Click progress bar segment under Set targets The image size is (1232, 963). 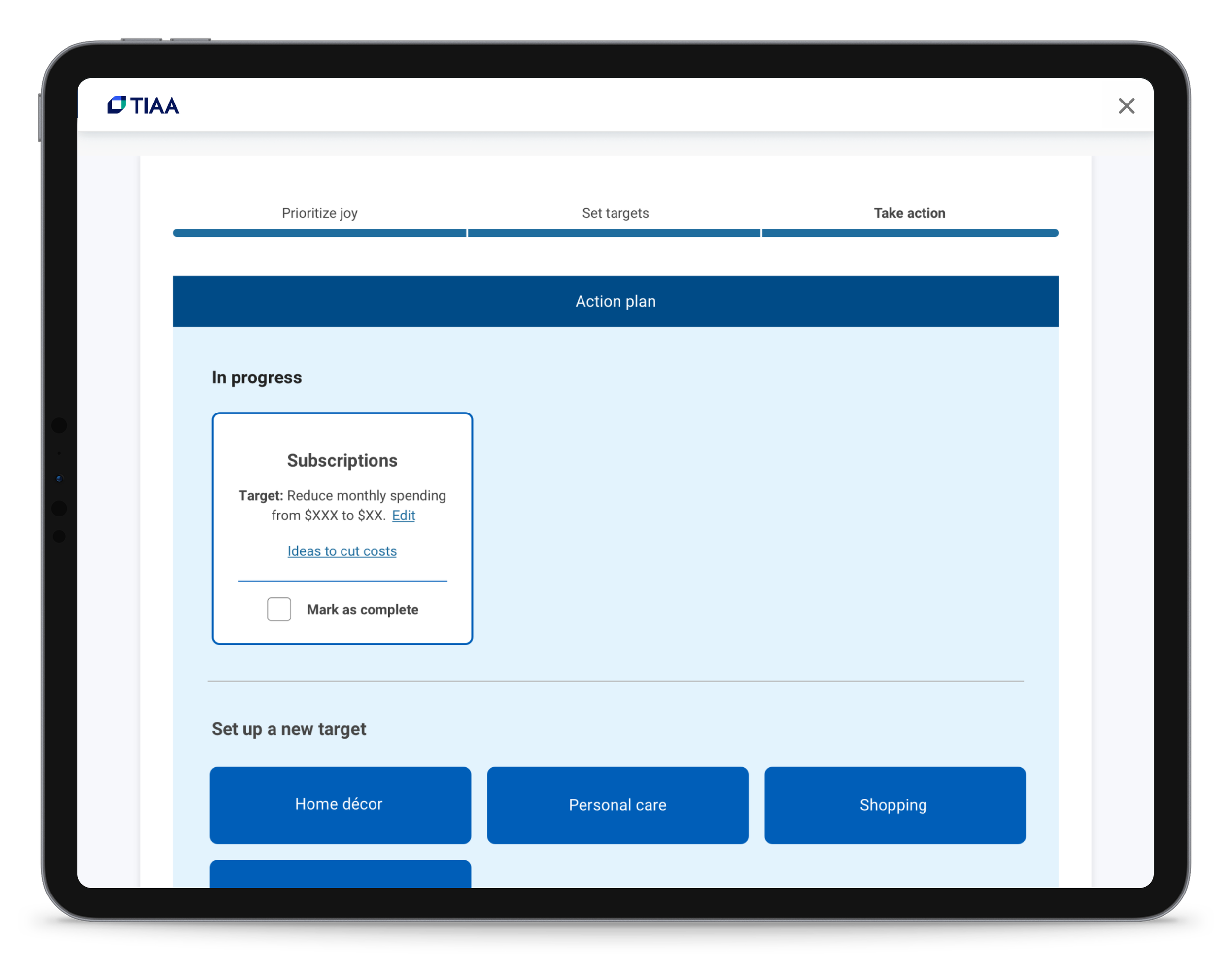pos(614,233)
